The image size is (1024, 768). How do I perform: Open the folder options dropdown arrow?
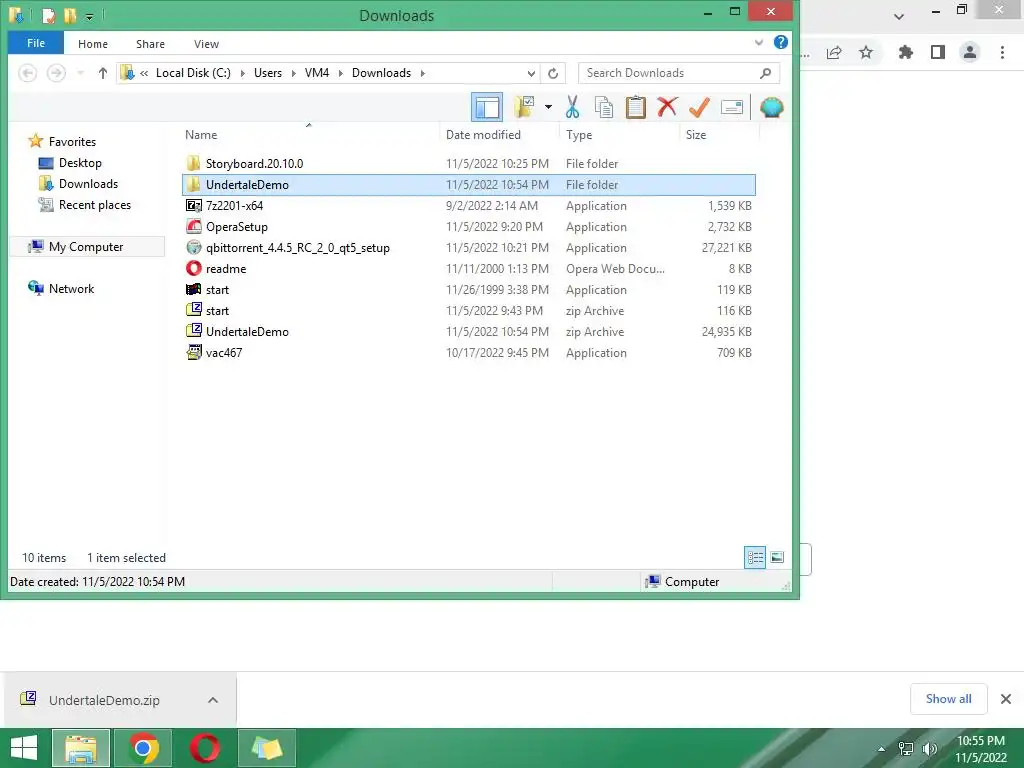548,107
